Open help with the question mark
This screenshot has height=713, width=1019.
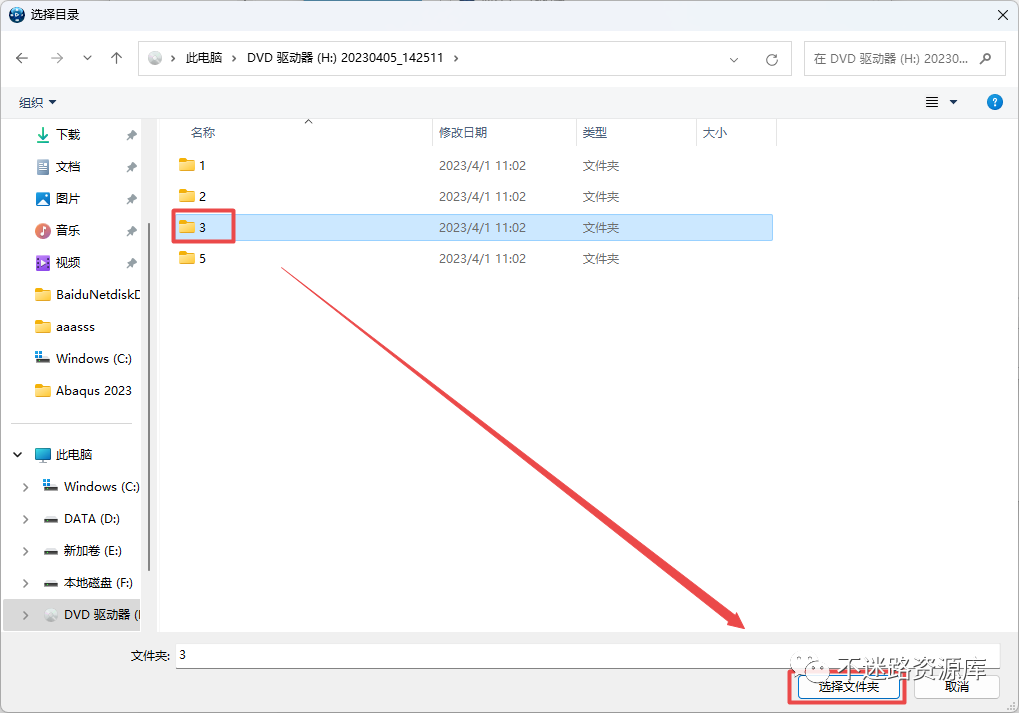[x=994, y=102]
